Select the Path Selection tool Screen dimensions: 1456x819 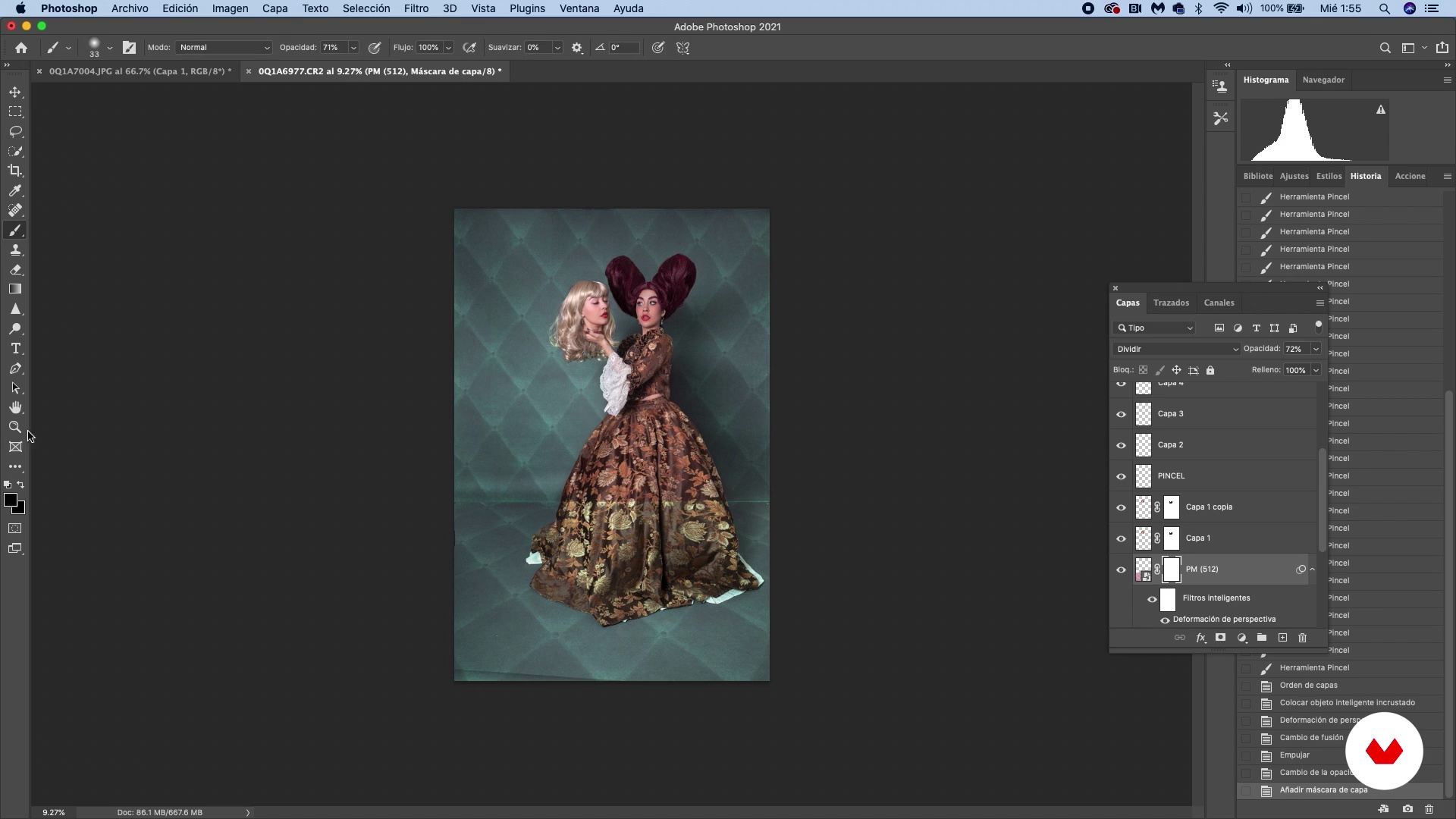pos(15,388)
